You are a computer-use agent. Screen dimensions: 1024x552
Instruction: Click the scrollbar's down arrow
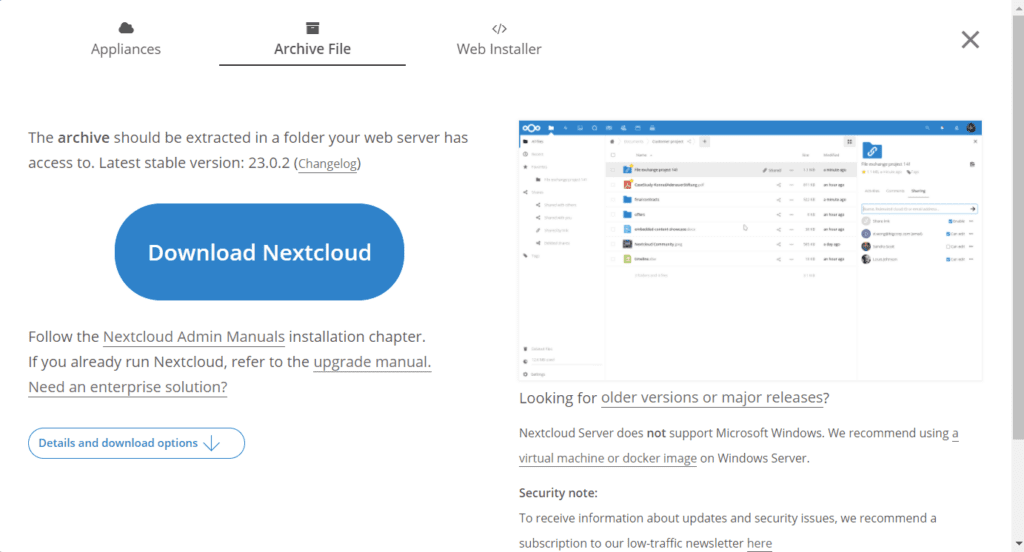[1018, 544]
